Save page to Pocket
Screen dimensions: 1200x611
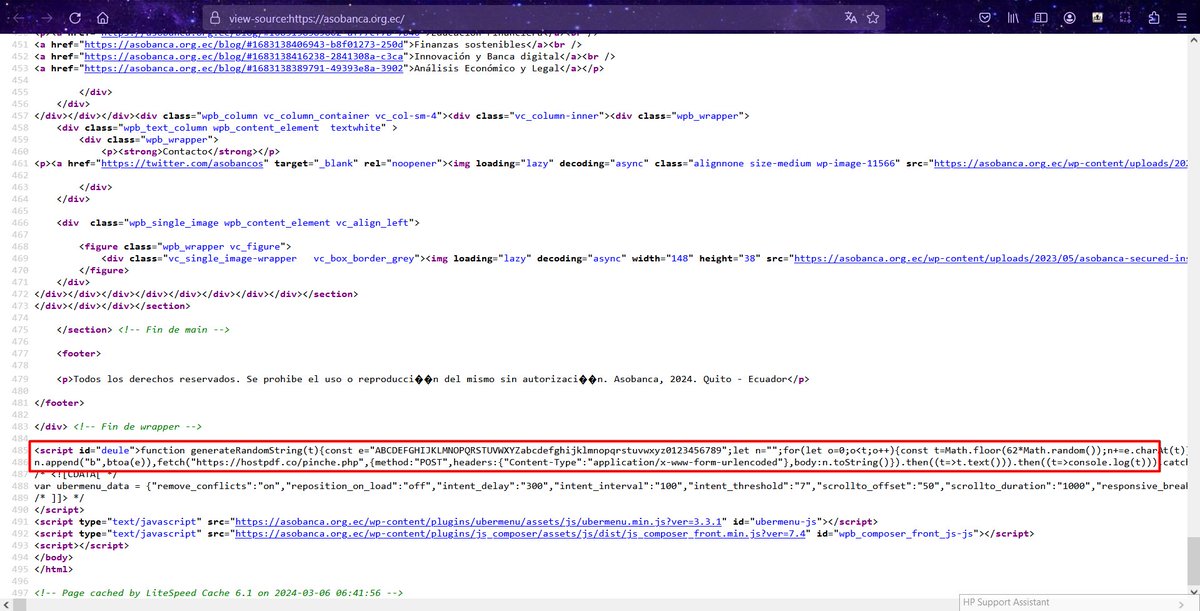click(x=985, y=17)
